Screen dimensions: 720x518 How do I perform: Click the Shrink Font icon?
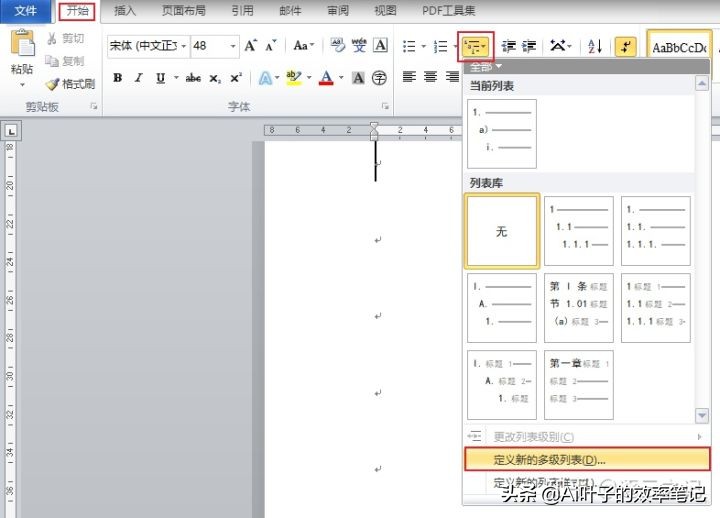click(271, 45)
